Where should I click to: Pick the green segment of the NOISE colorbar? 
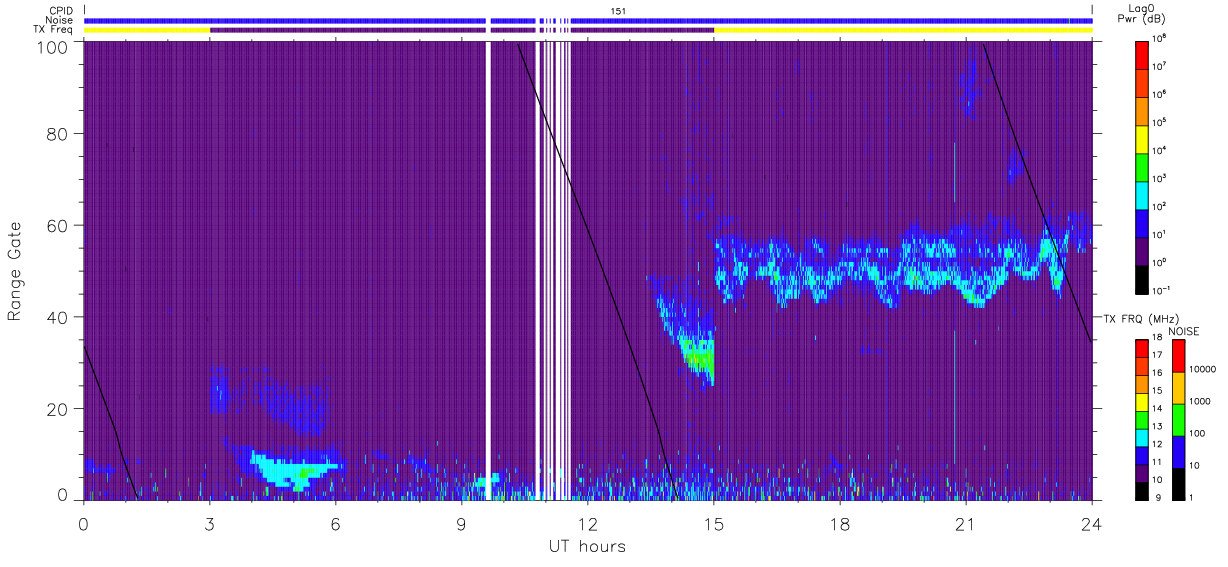[x=1177, y=419]
